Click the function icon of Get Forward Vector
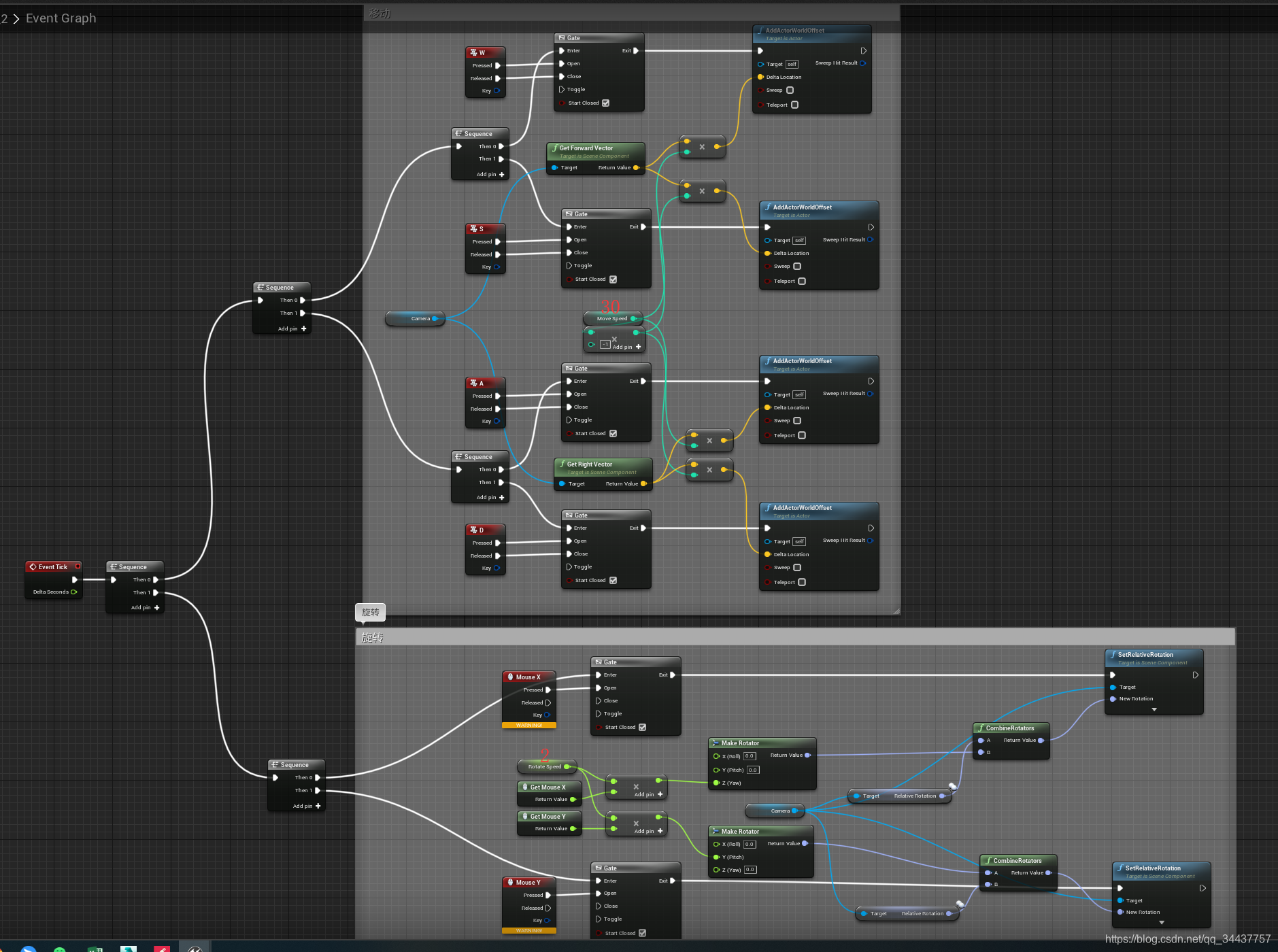 pyautogui.click(x=555, y=148)
